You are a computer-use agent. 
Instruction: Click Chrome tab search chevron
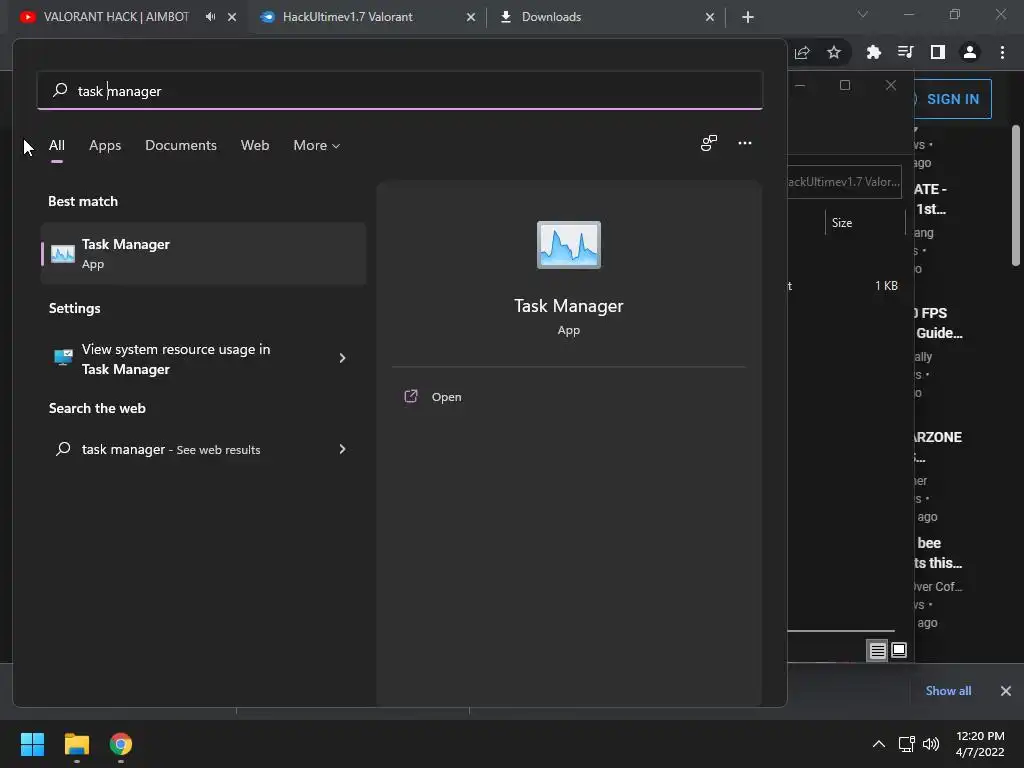point(863,14)
